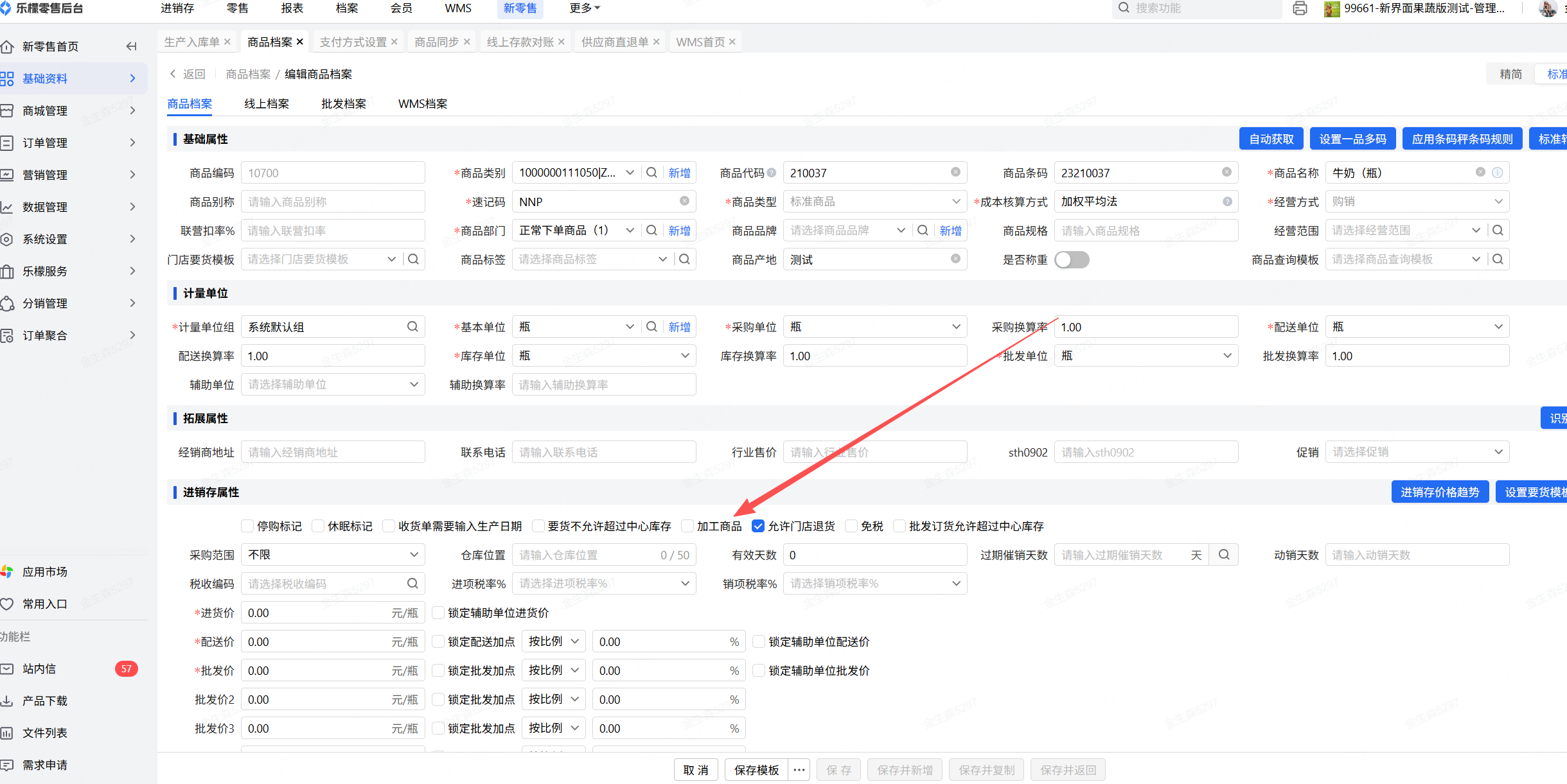Screen dimensions: 1567x784
Task: Open the 辅助单位 dropdown selector
Action: click(332, 385)
